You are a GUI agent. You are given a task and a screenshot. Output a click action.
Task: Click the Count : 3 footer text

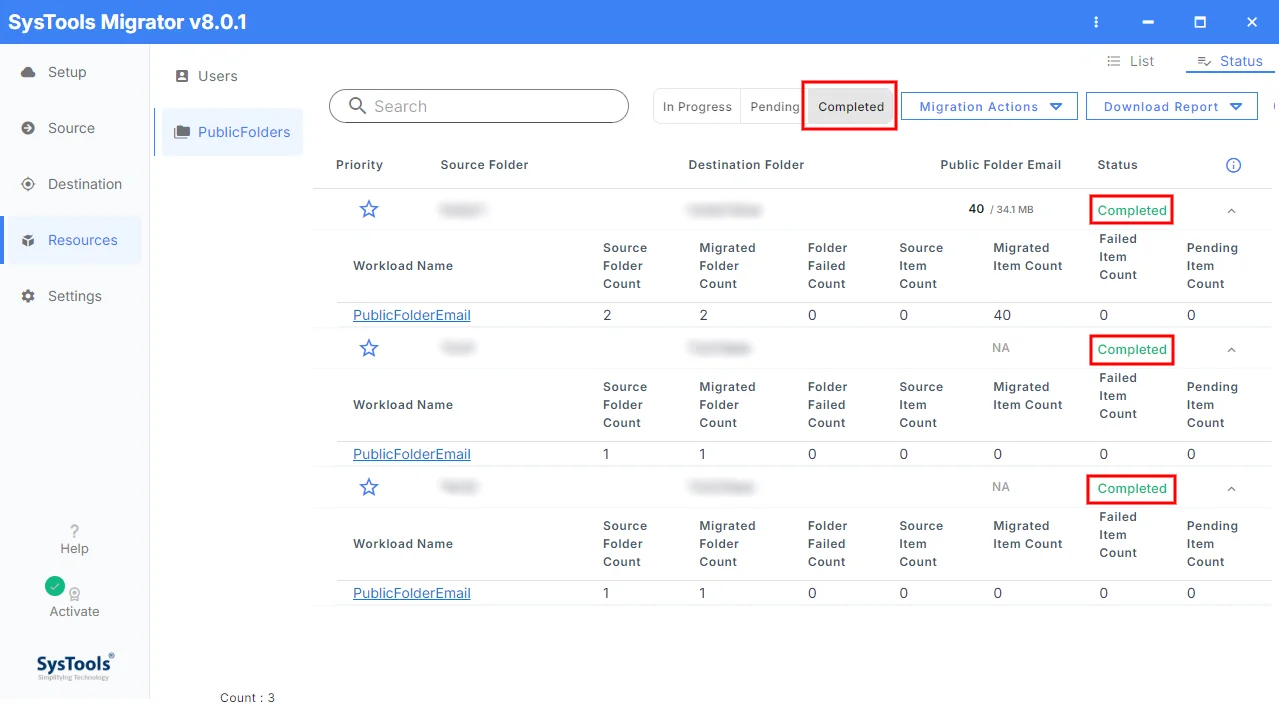click(247, 698)
